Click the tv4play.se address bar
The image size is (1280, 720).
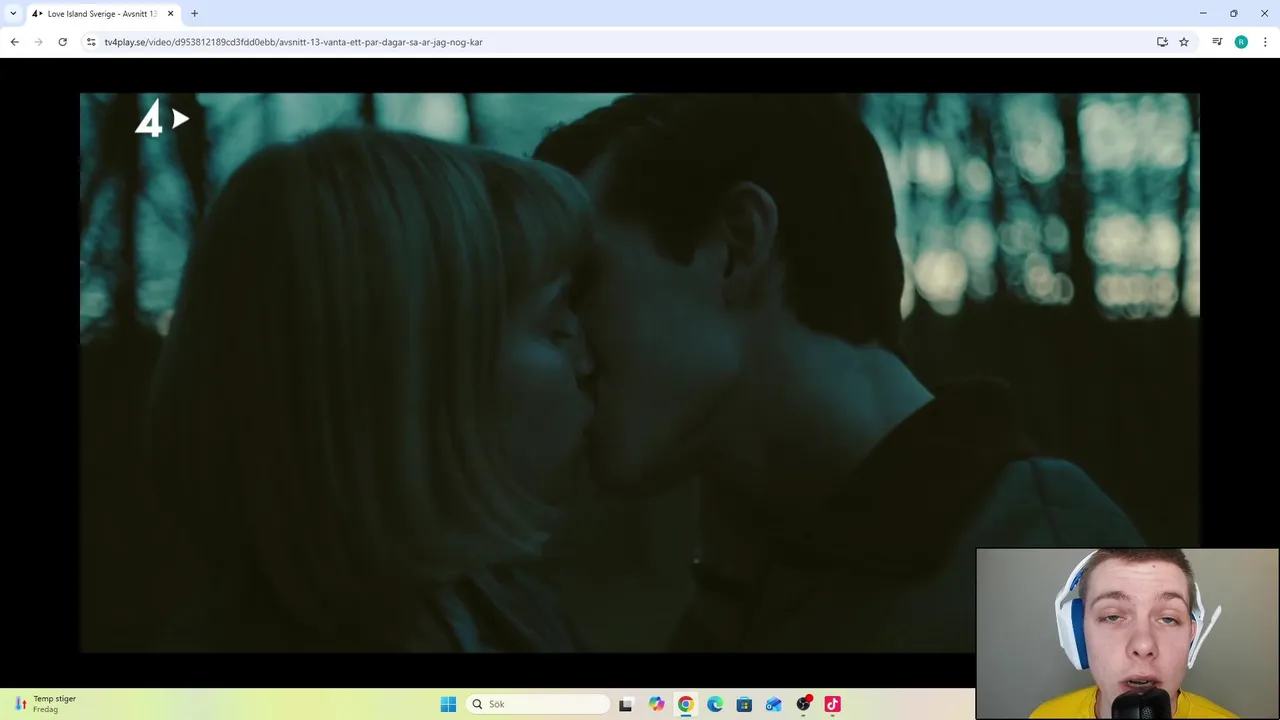click(620, 42)
